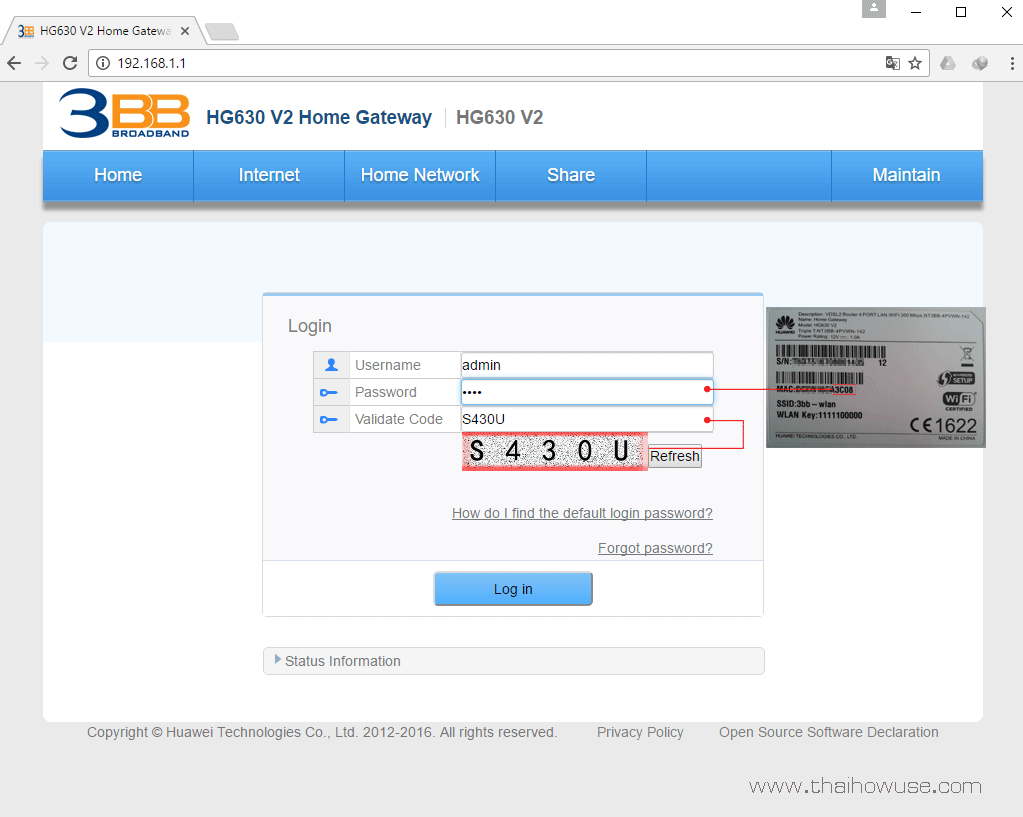Open the Maintain menu
The image size is (1023, 817).
907,175
